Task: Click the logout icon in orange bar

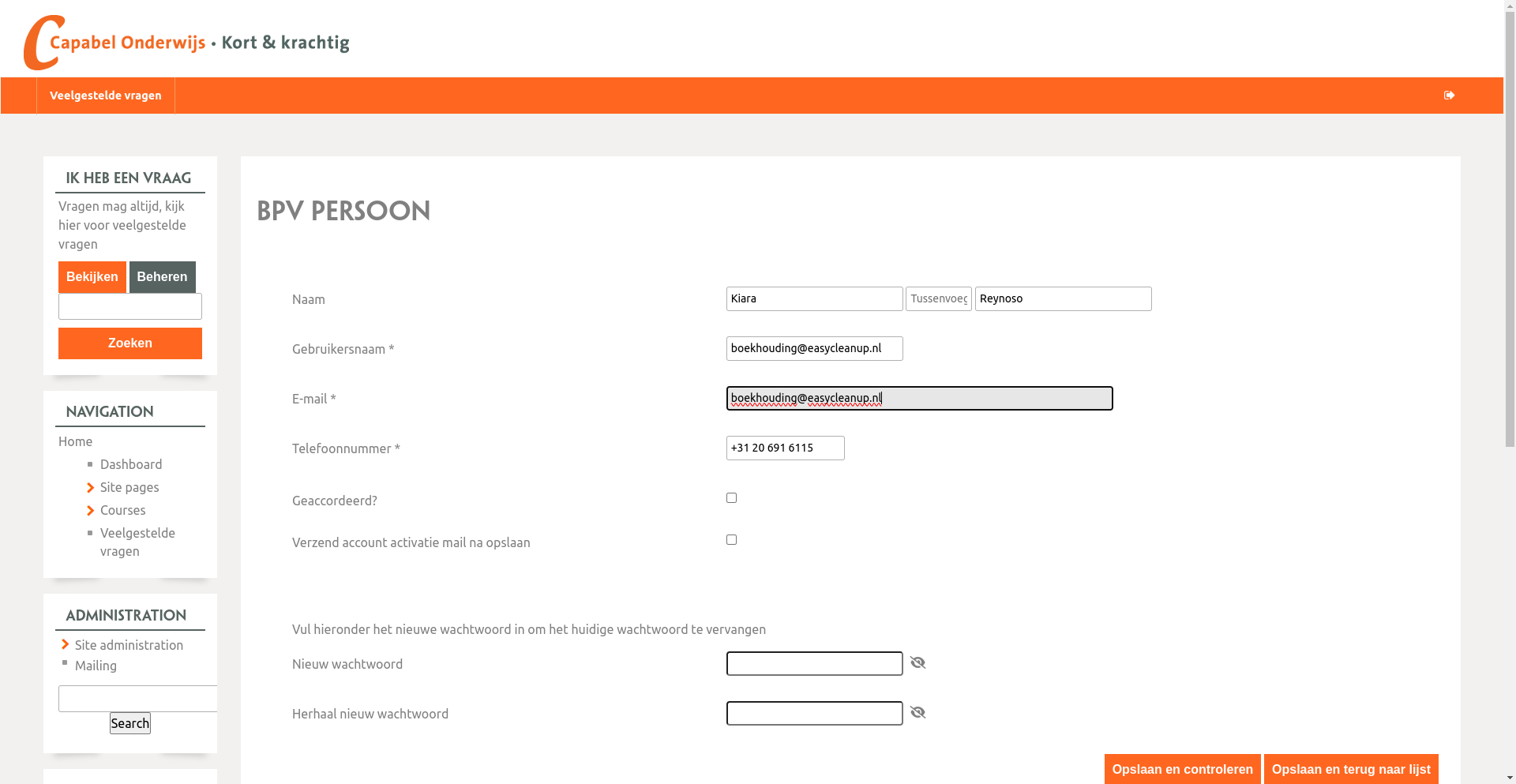Action: 1449,96
